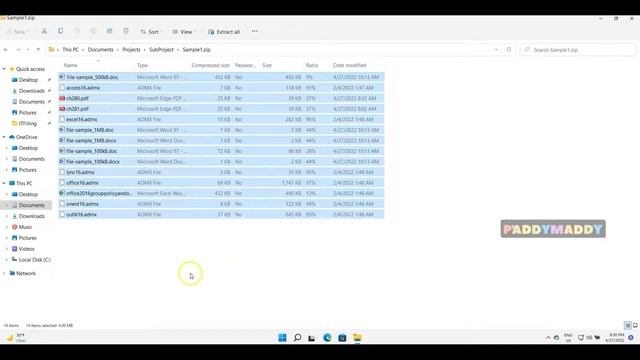640x360 pixels.
Task: Select file-sample_500kB.doc file
Action: point(221,77)
